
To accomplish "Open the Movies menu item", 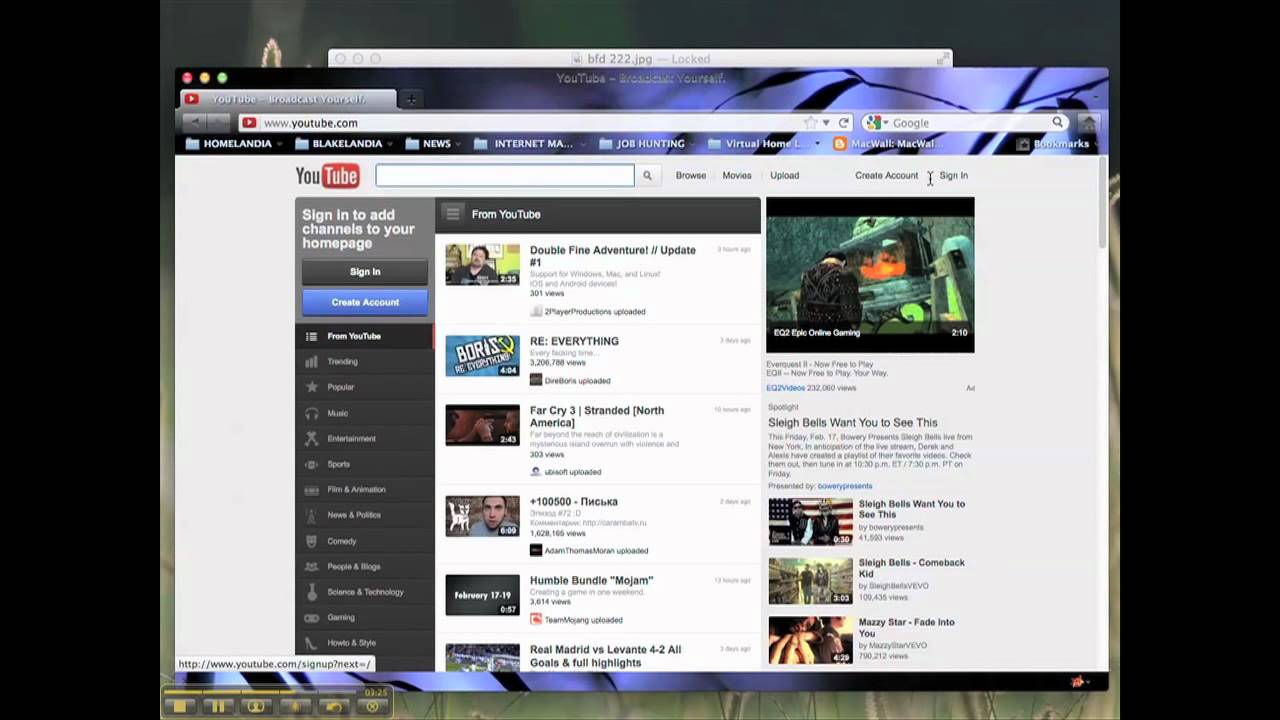I will coord(737,176).
